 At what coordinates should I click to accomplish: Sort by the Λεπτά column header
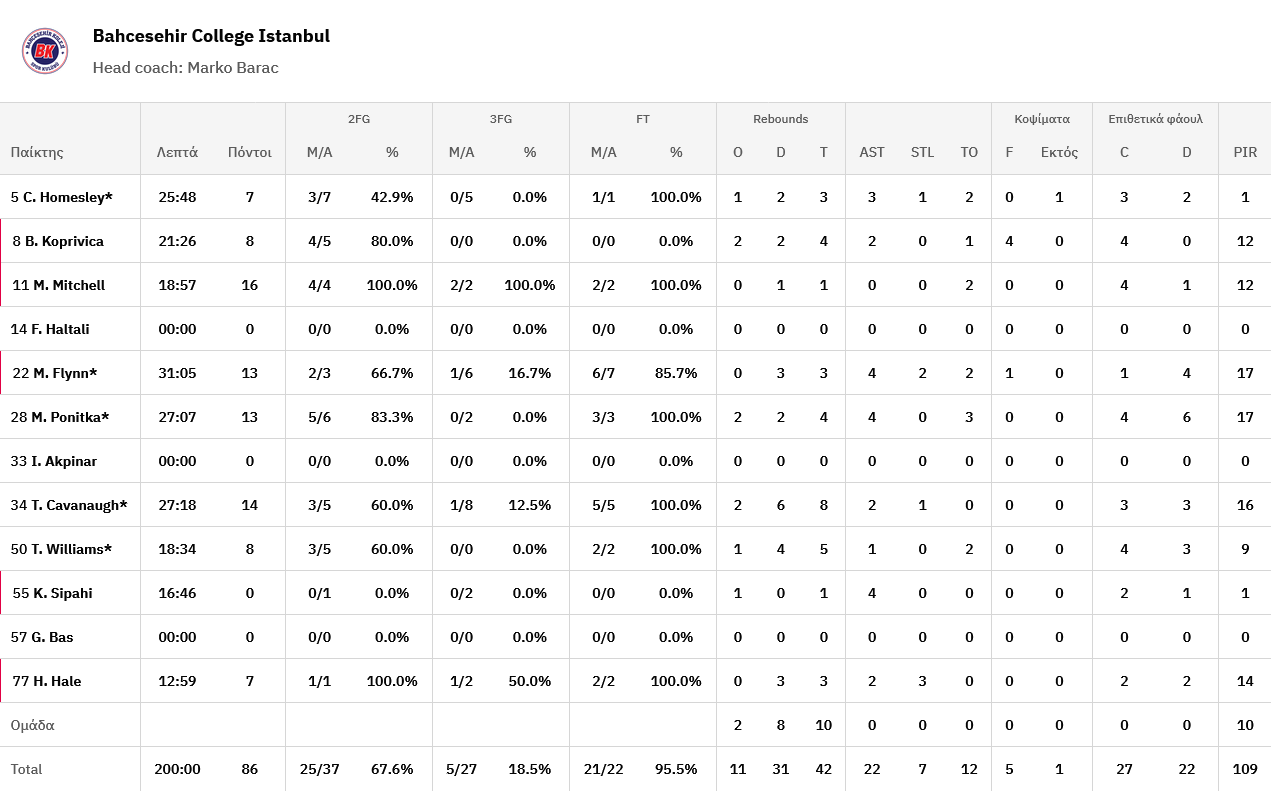[177, 153]
